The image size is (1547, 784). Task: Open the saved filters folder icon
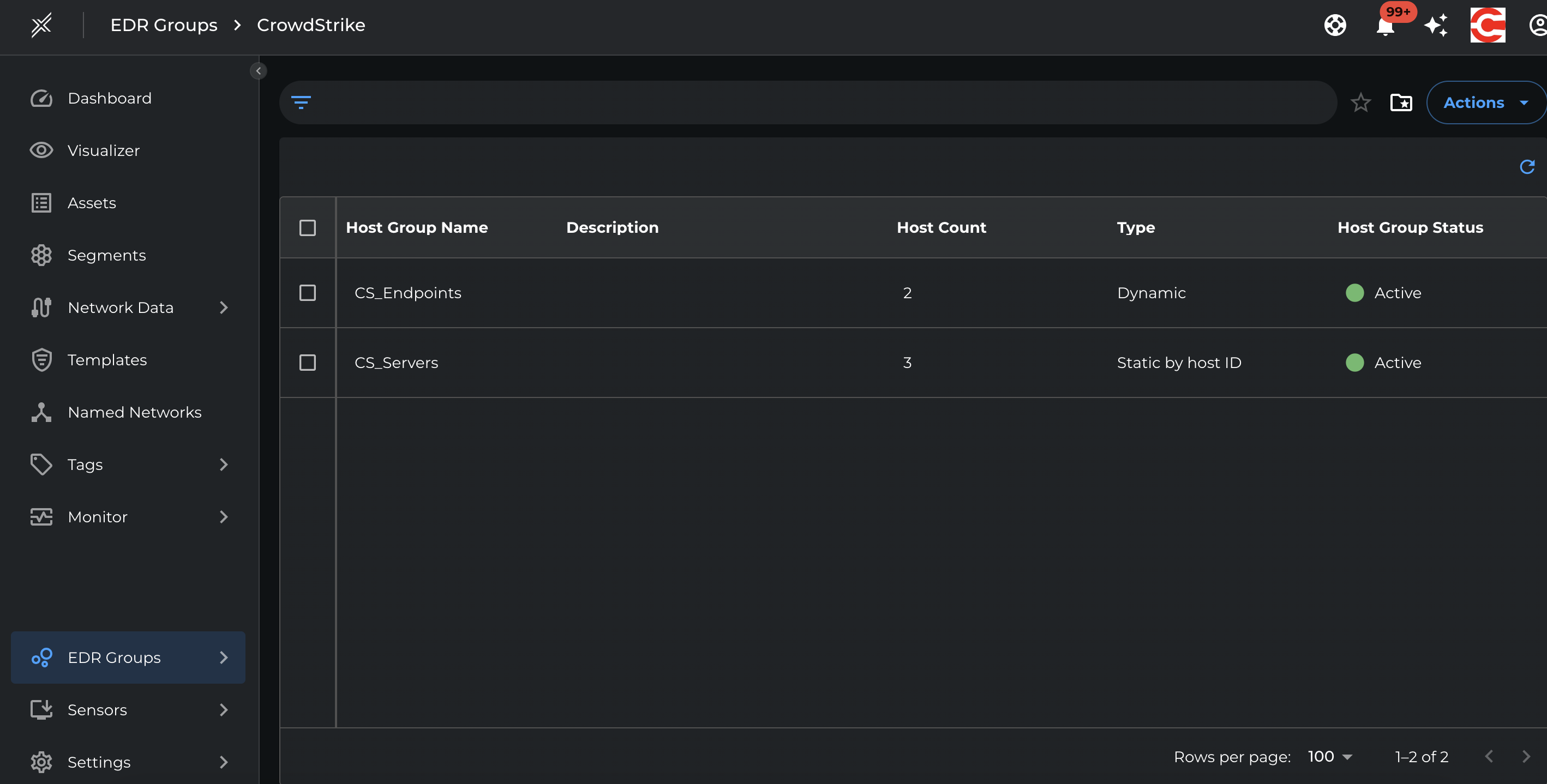pyautogui.click(x=1400, y=102)
